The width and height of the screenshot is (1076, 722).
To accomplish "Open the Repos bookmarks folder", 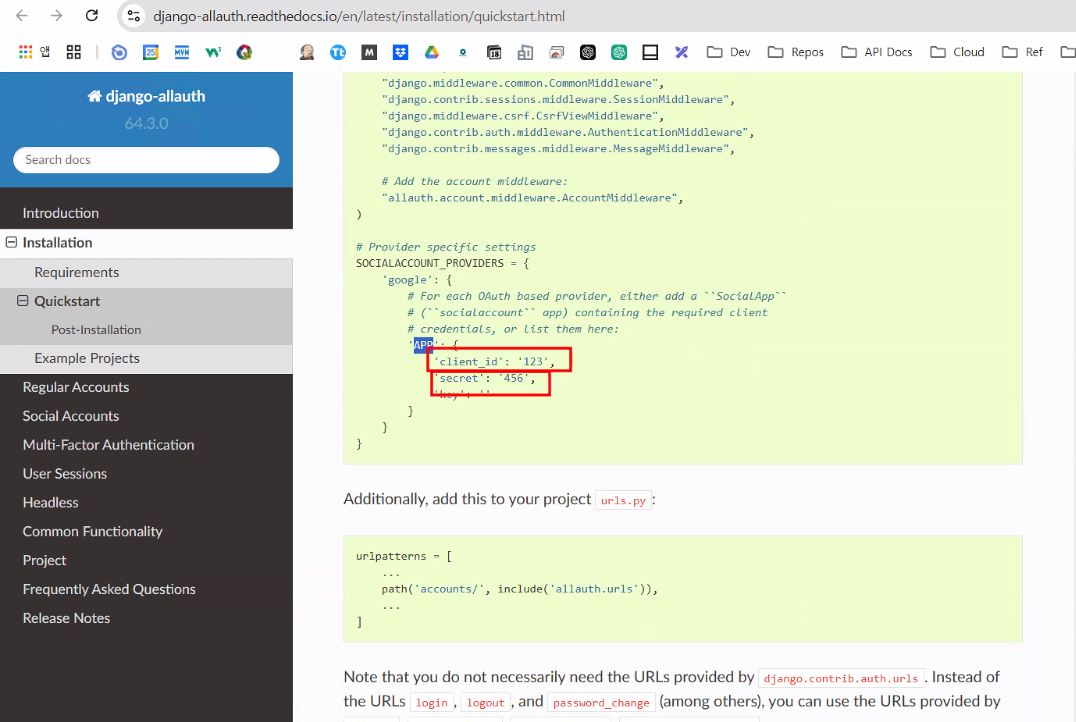I will coord(795,52).
